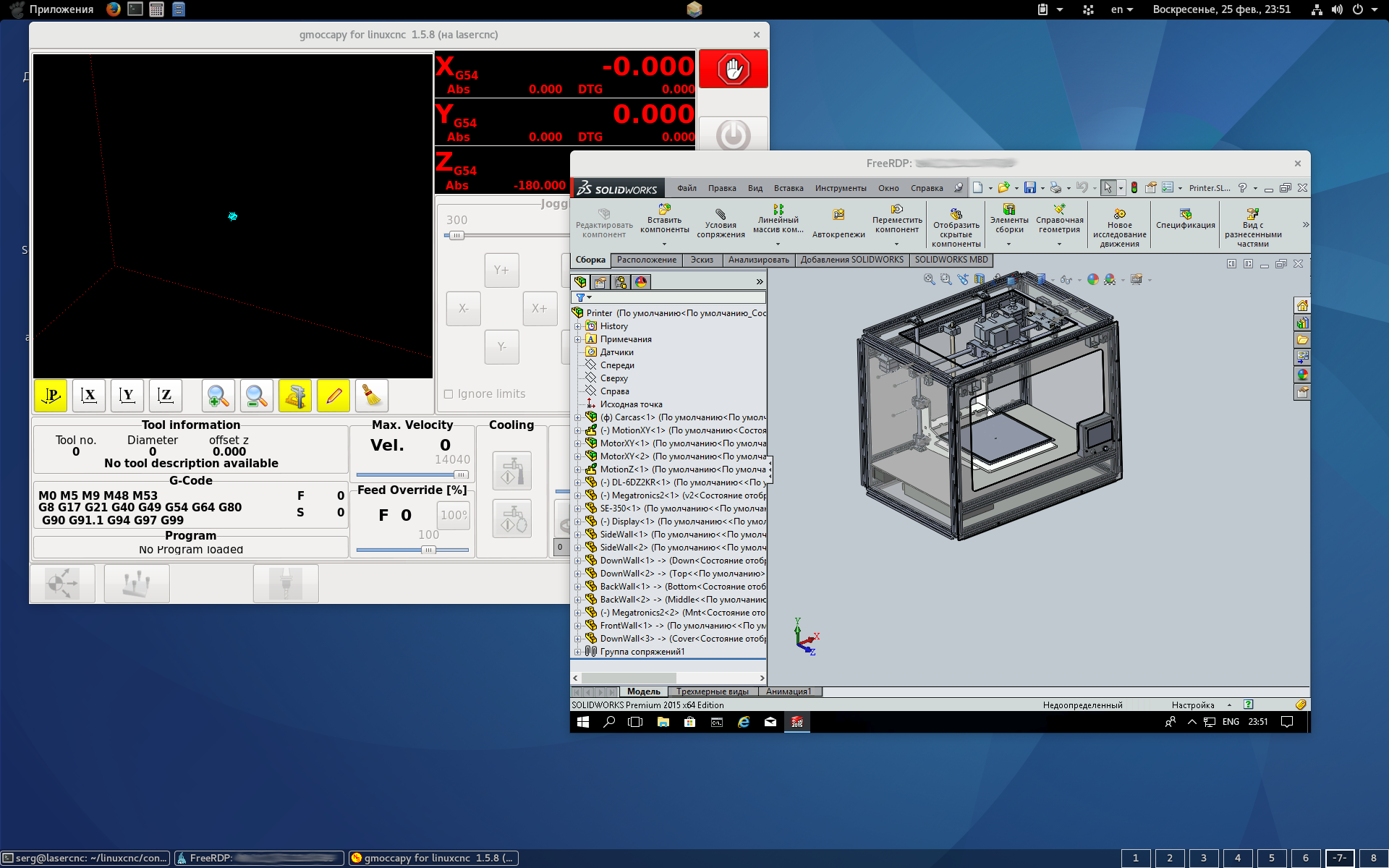Expand the MotorXY<1> component node
The image size is (1389, 868).
(578, 443)
